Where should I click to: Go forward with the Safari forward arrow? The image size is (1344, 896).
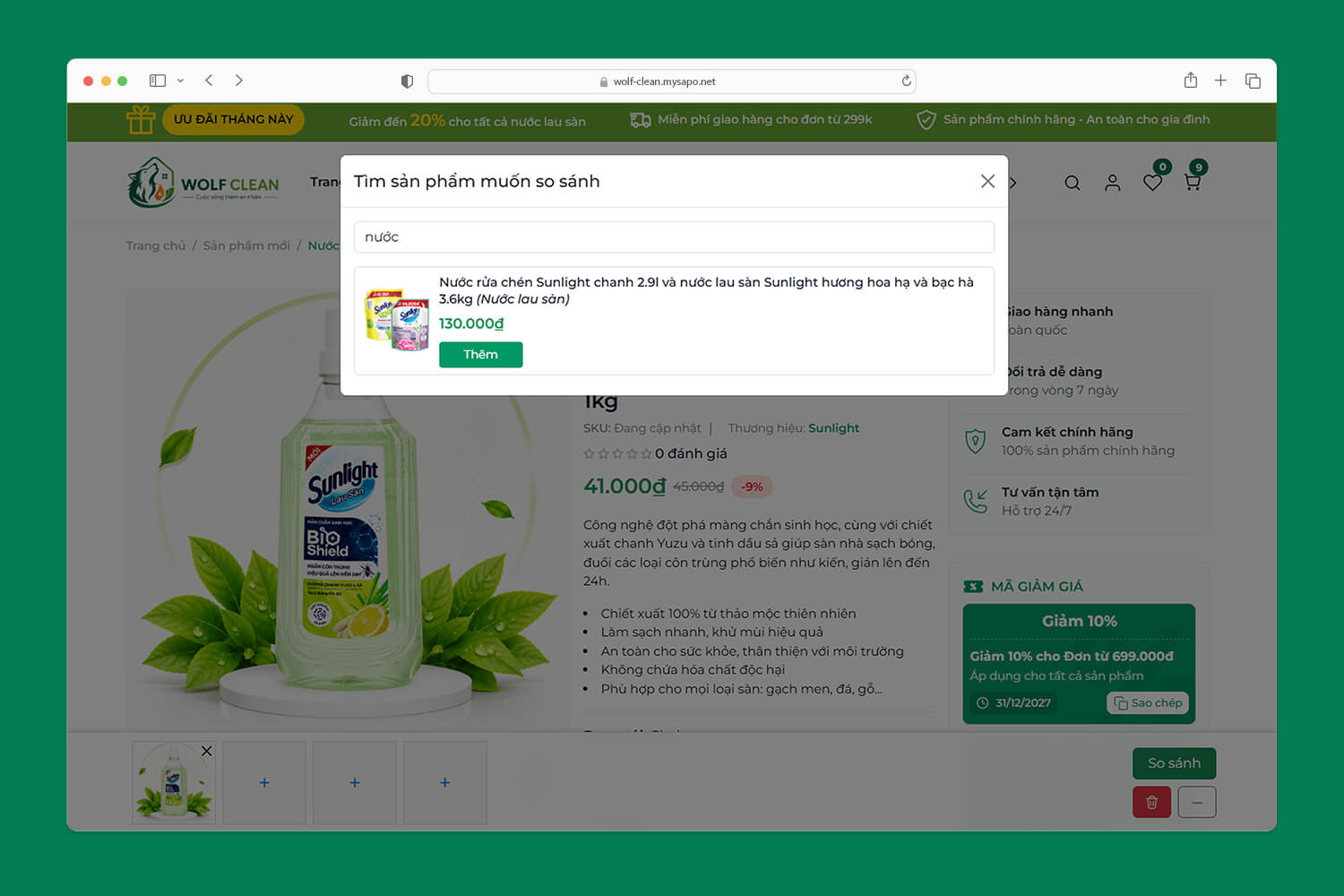(239, 81)
